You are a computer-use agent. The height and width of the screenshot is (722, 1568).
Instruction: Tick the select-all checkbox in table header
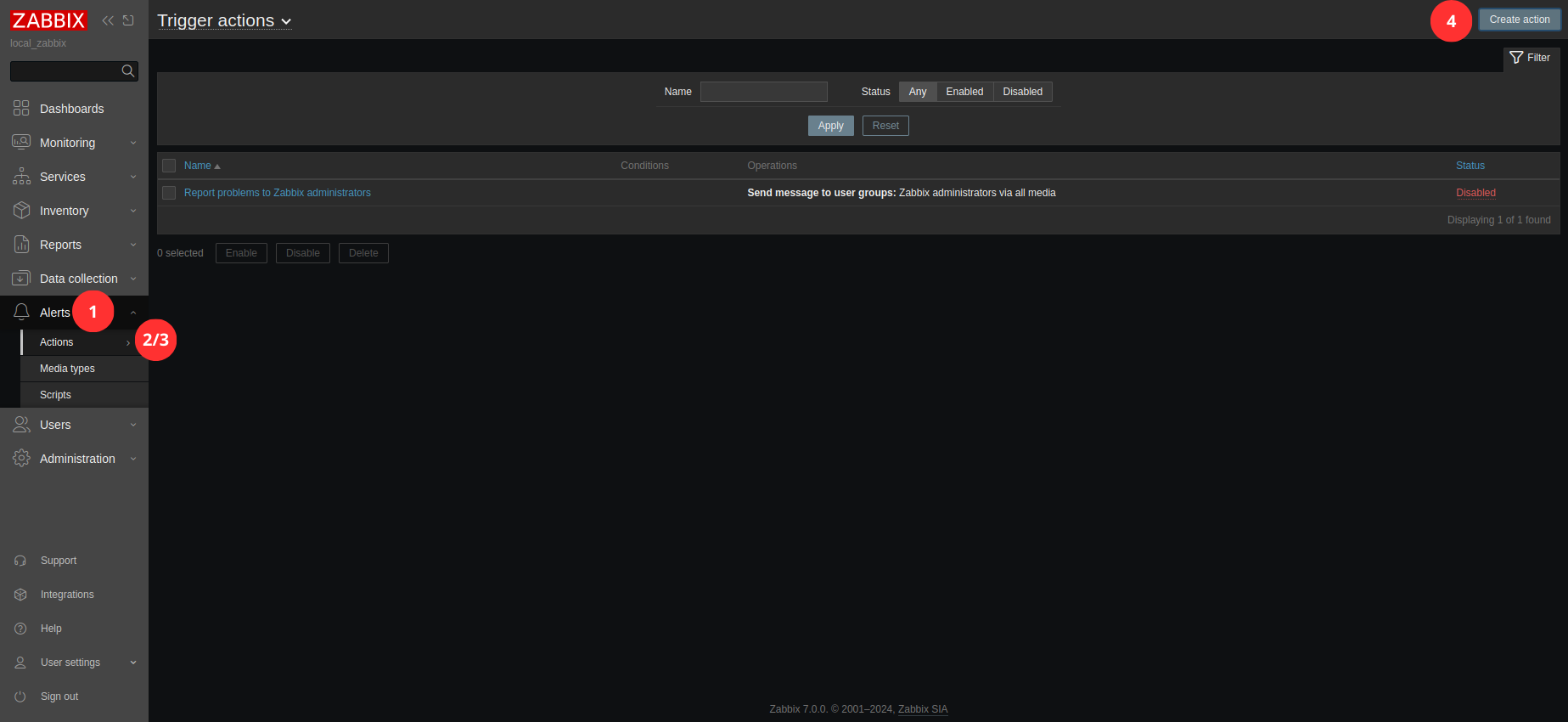(169, 166)
